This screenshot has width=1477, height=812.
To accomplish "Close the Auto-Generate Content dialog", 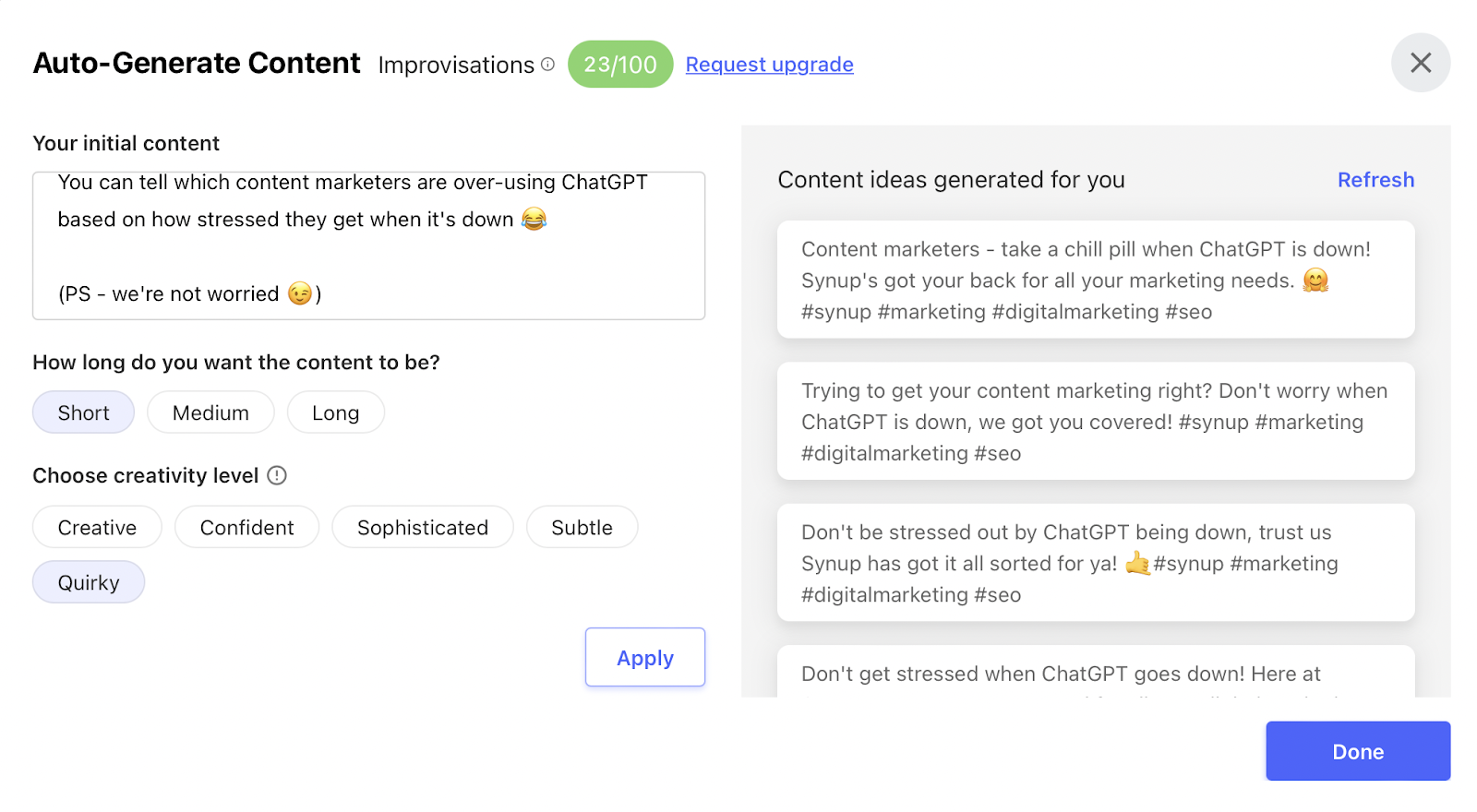I will (1421, 63).
